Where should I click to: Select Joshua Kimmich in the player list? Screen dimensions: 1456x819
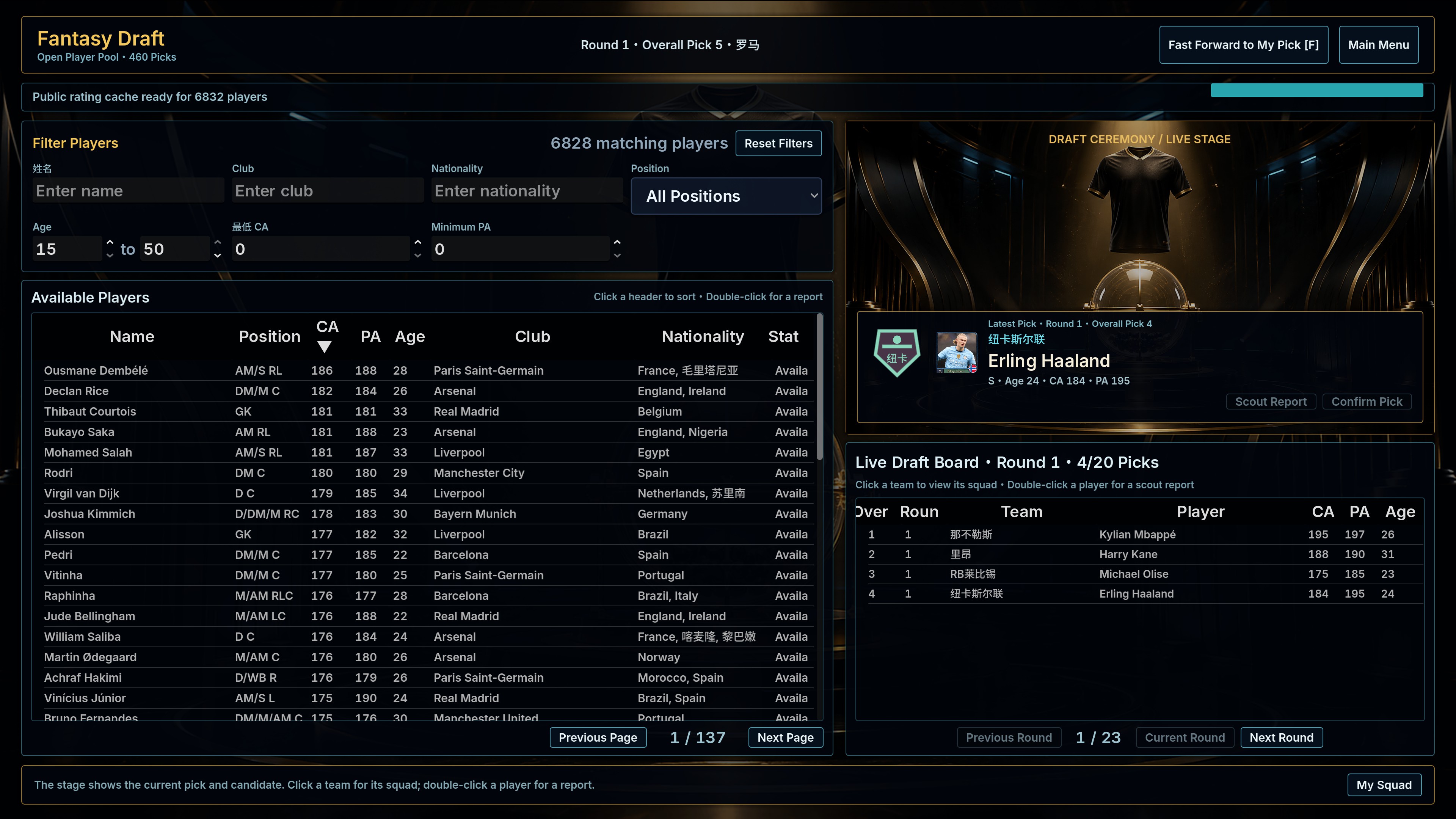428,514
